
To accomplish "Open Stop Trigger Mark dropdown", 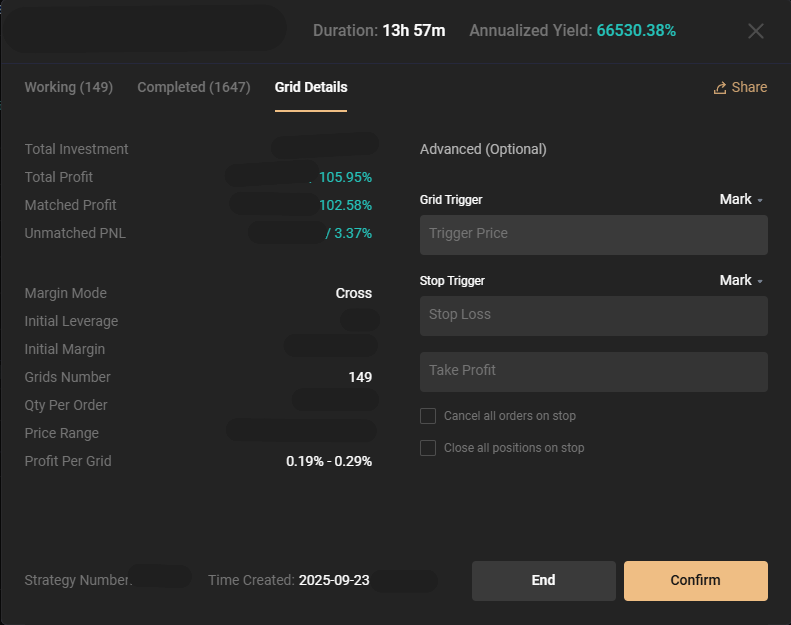I will pyautogui.click(x=741, y=280).
